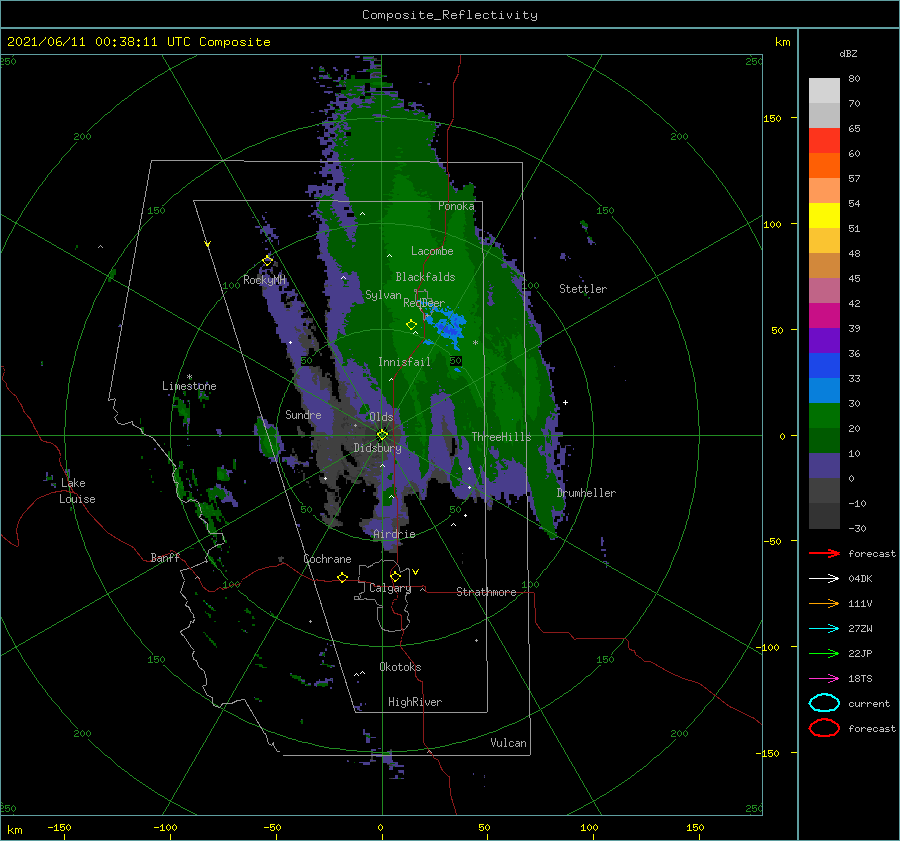
Task: Click the Ponoka label
Action: coord(456,206)
